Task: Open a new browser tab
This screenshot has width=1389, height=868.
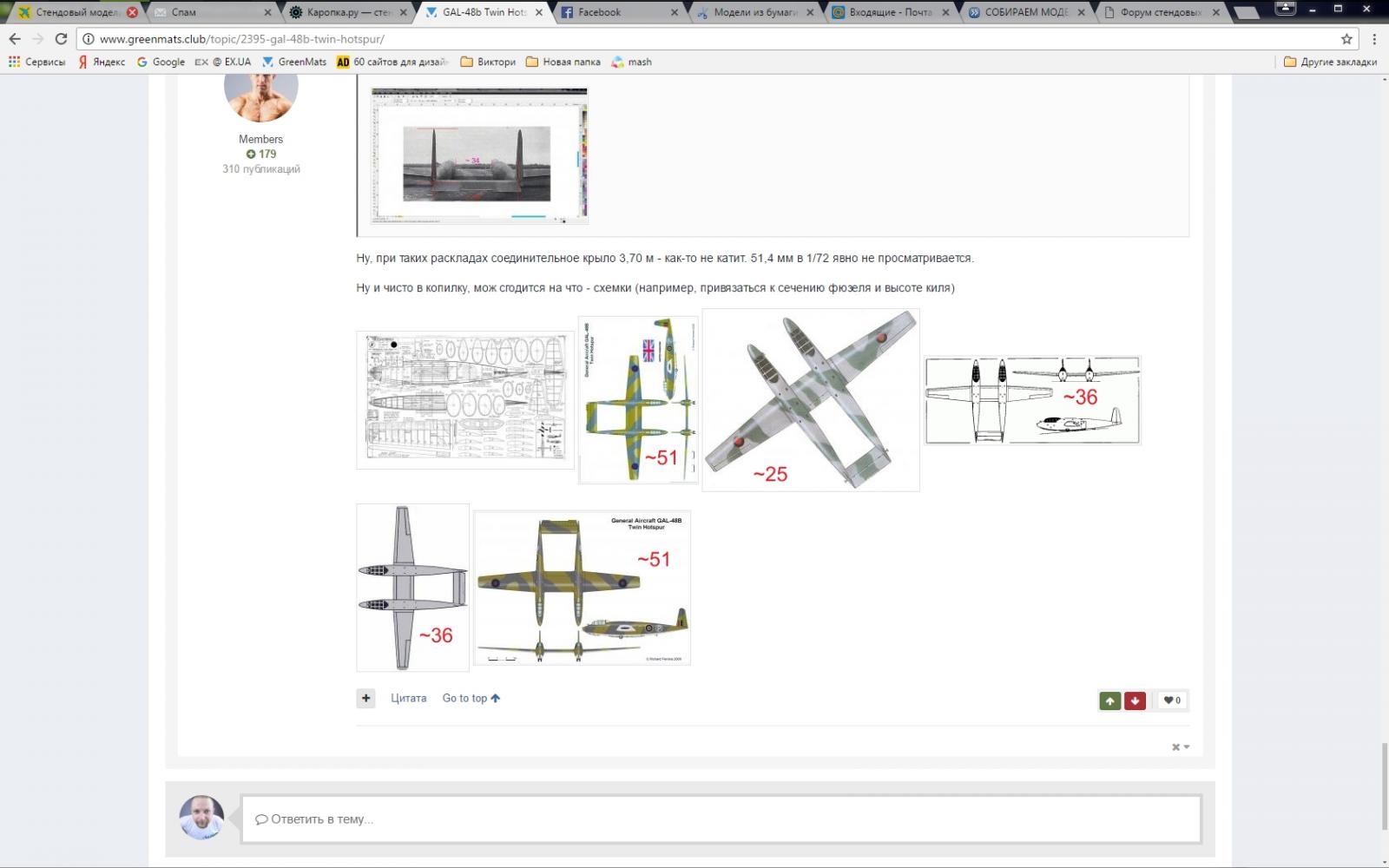Action: pyautogui.click(x=1247, y=13)
